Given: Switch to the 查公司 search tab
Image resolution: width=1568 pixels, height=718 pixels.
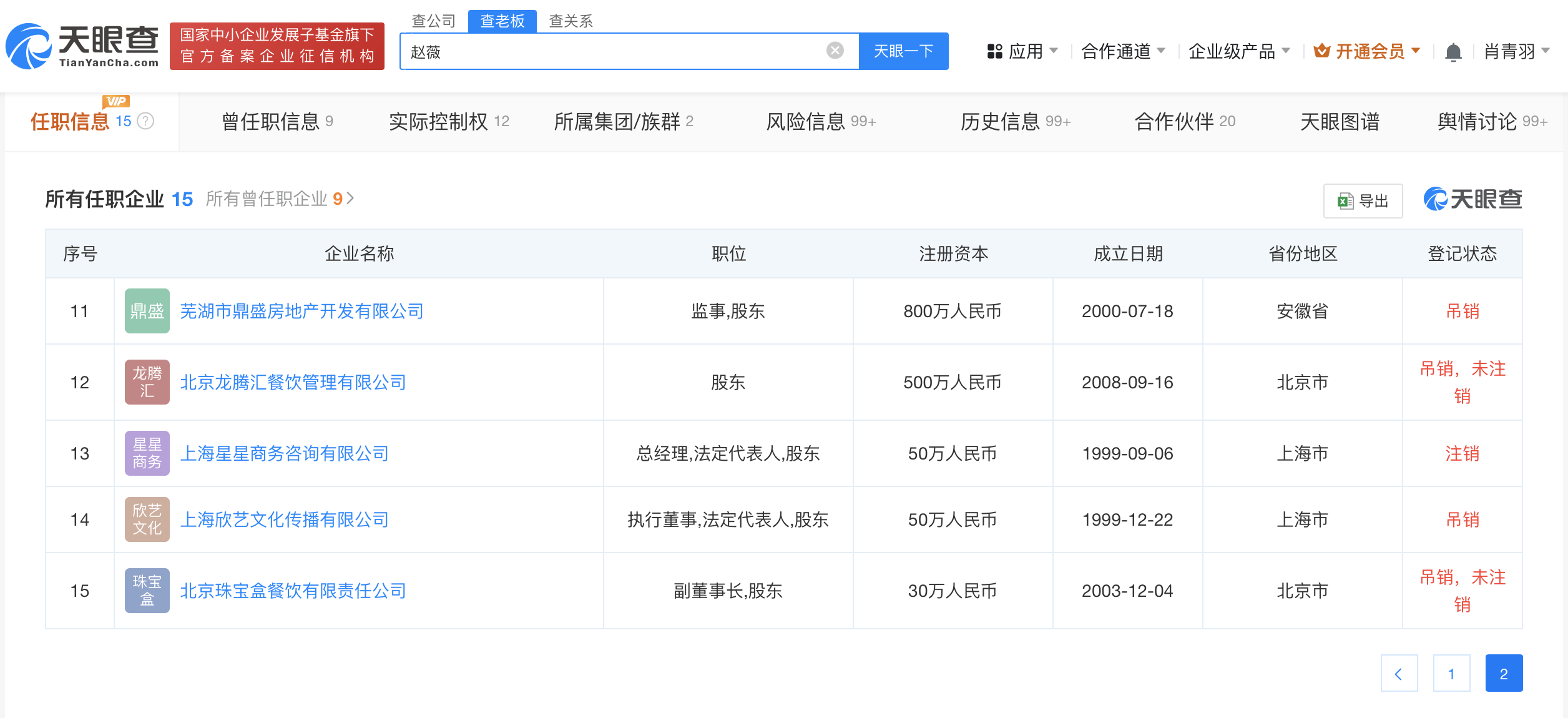Looking at the screenshot, I should click(434, 21).
